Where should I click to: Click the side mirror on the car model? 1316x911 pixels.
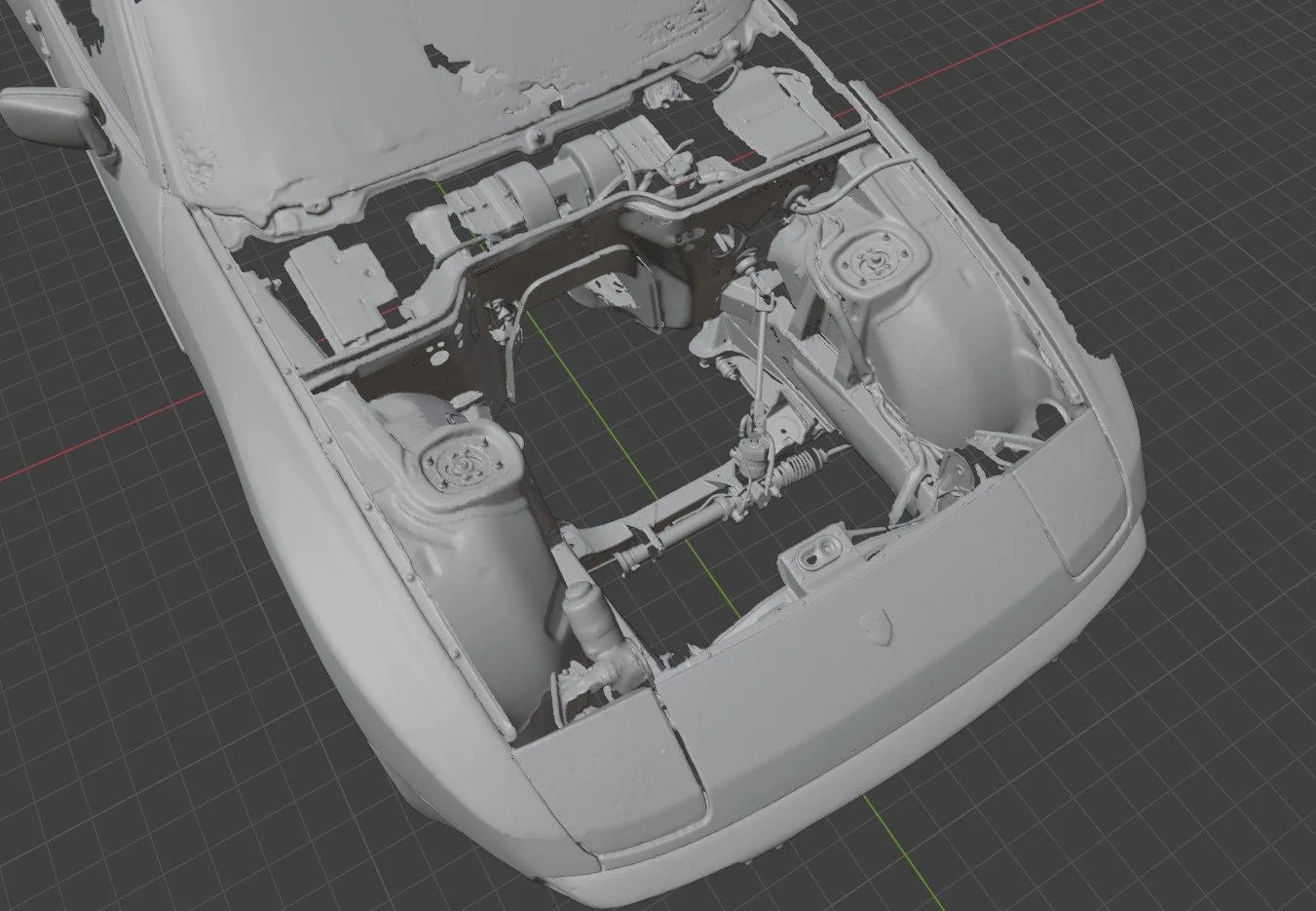coord(56,119)
